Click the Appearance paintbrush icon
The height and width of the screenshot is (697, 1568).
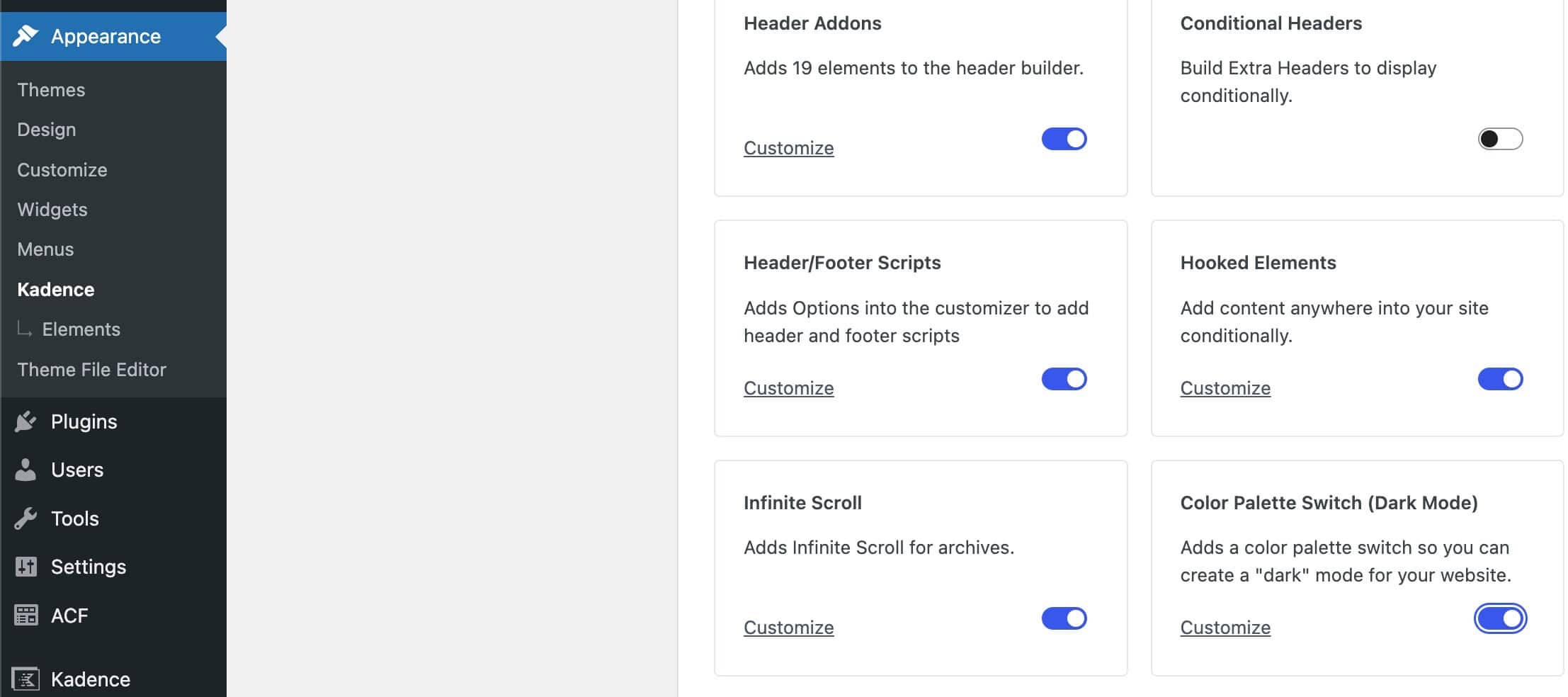pos(25,35)
